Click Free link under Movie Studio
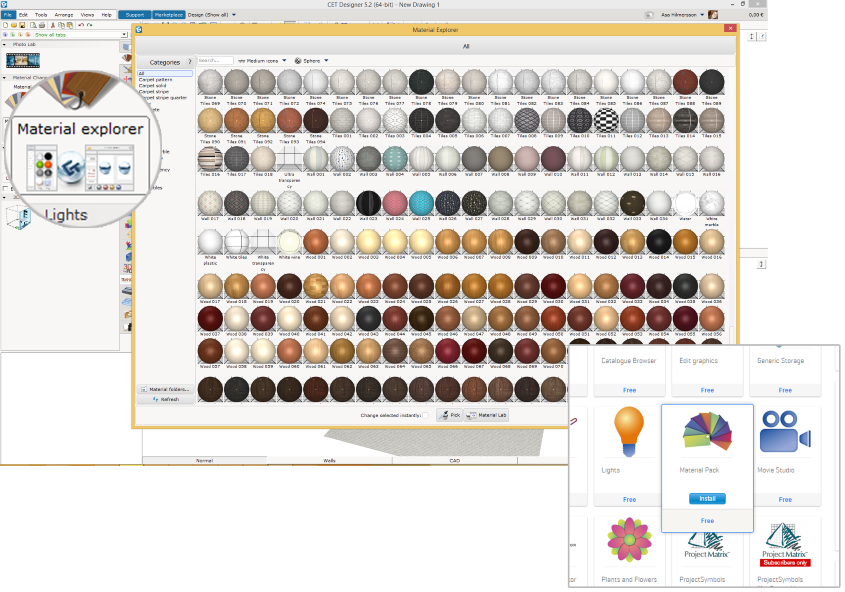 point(785,499)
